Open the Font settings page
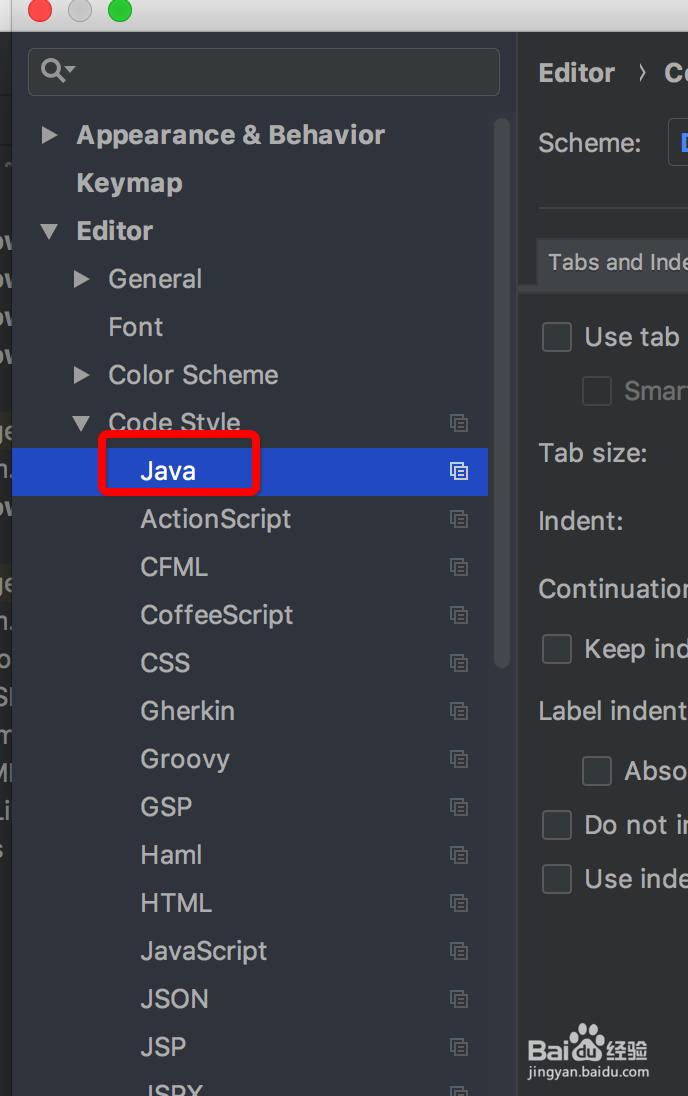The width and height of the screenshot is (688, 1096). coord(136,327)
